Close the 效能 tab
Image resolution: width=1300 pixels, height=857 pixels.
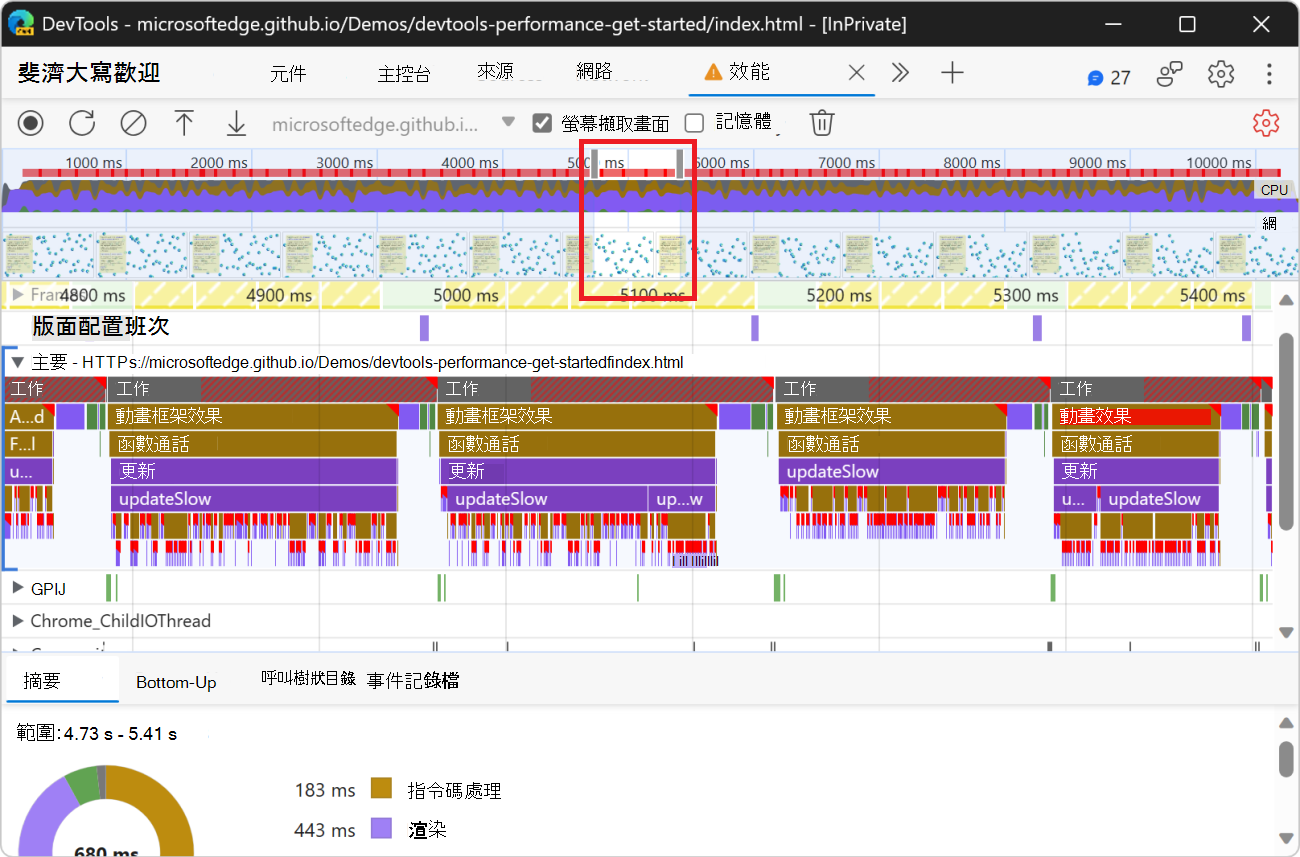(856, 72)
